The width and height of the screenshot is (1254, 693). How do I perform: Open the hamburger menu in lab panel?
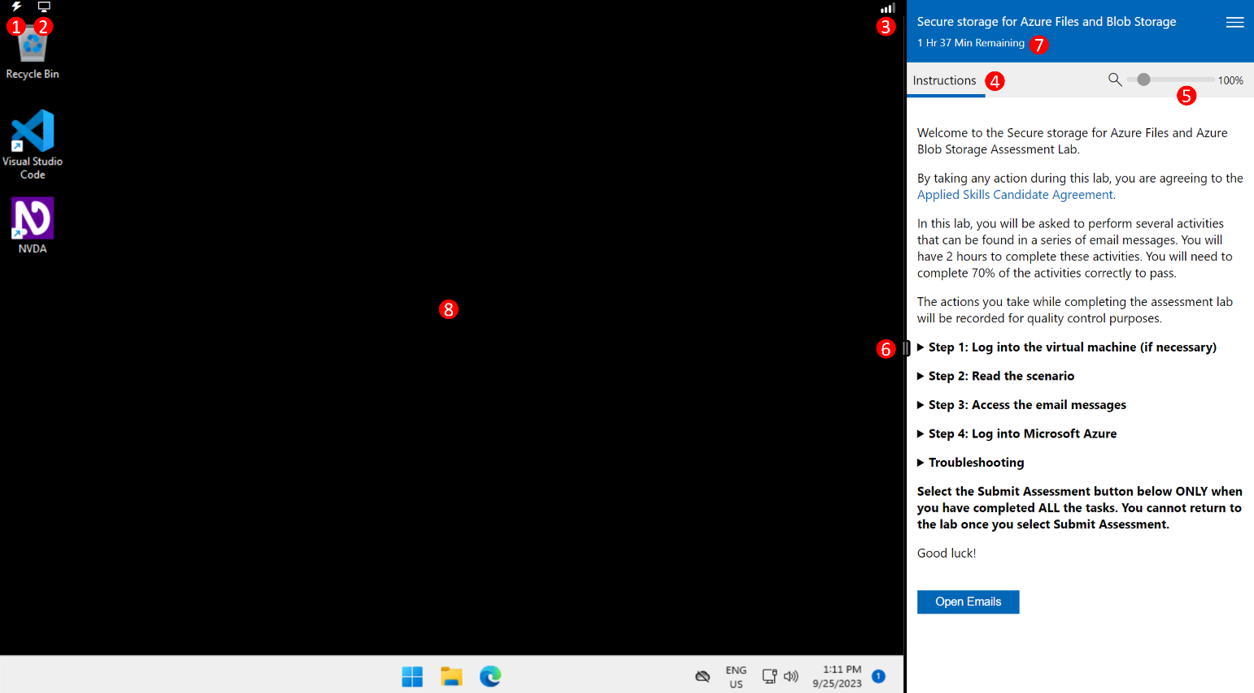(1235, 22)
